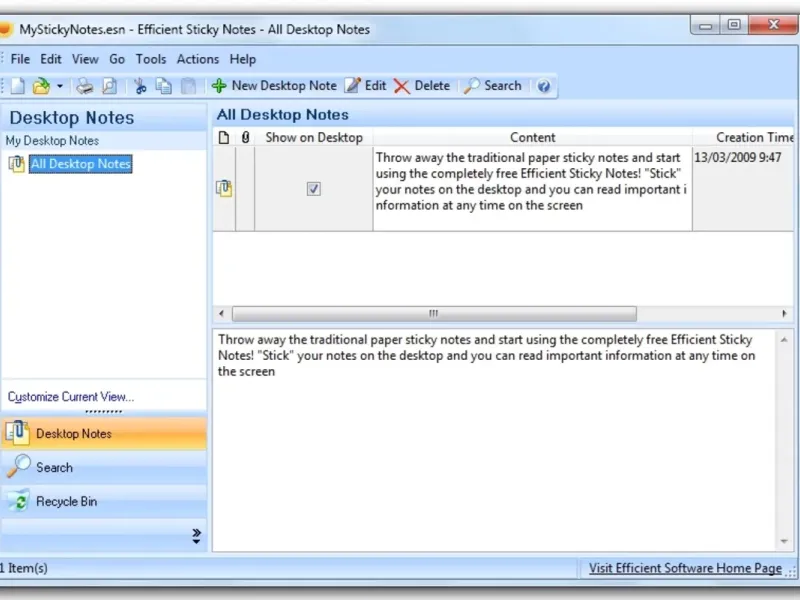Viewport: 800px width, 600px height.
Task: Open the File menu
Action: 20,59
